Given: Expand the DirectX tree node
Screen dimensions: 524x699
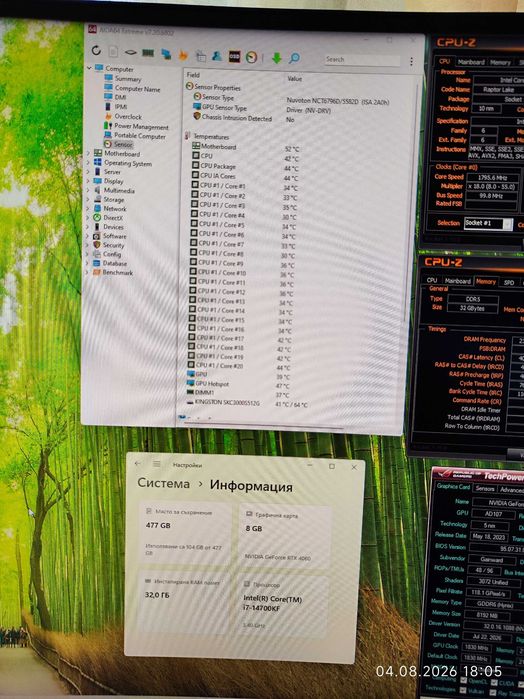Looking at the screenshot, I should coord(87,218).
